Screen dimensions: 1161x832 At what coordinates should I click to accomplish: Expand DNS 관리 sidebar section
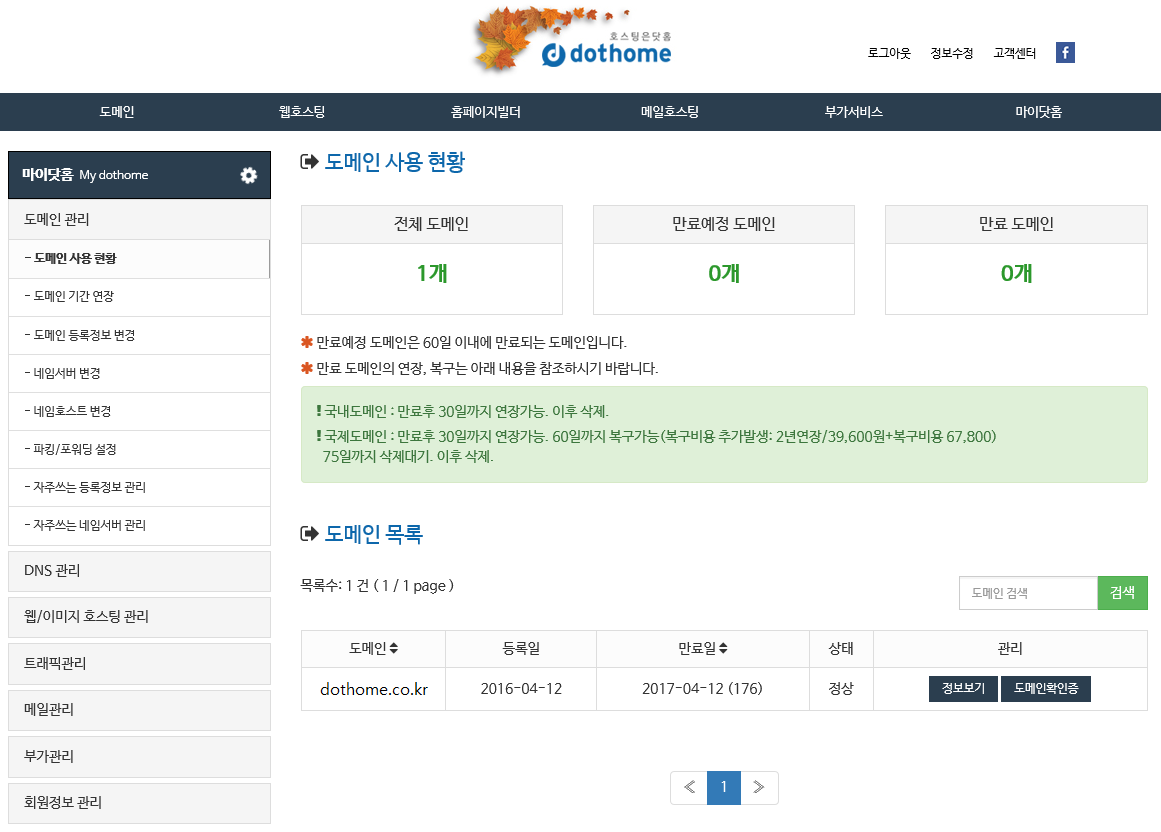[x=139, y=571]
